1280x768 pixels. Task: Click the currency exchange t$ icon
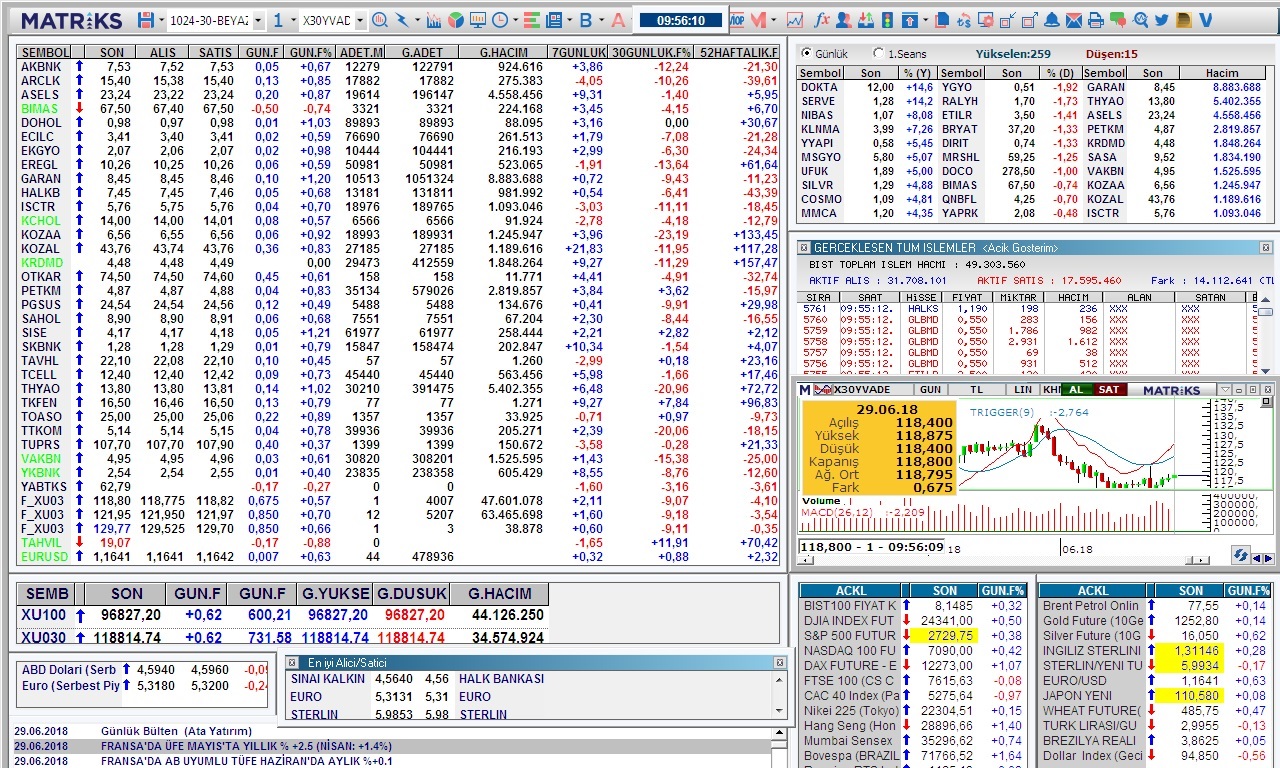coord(964,20)
